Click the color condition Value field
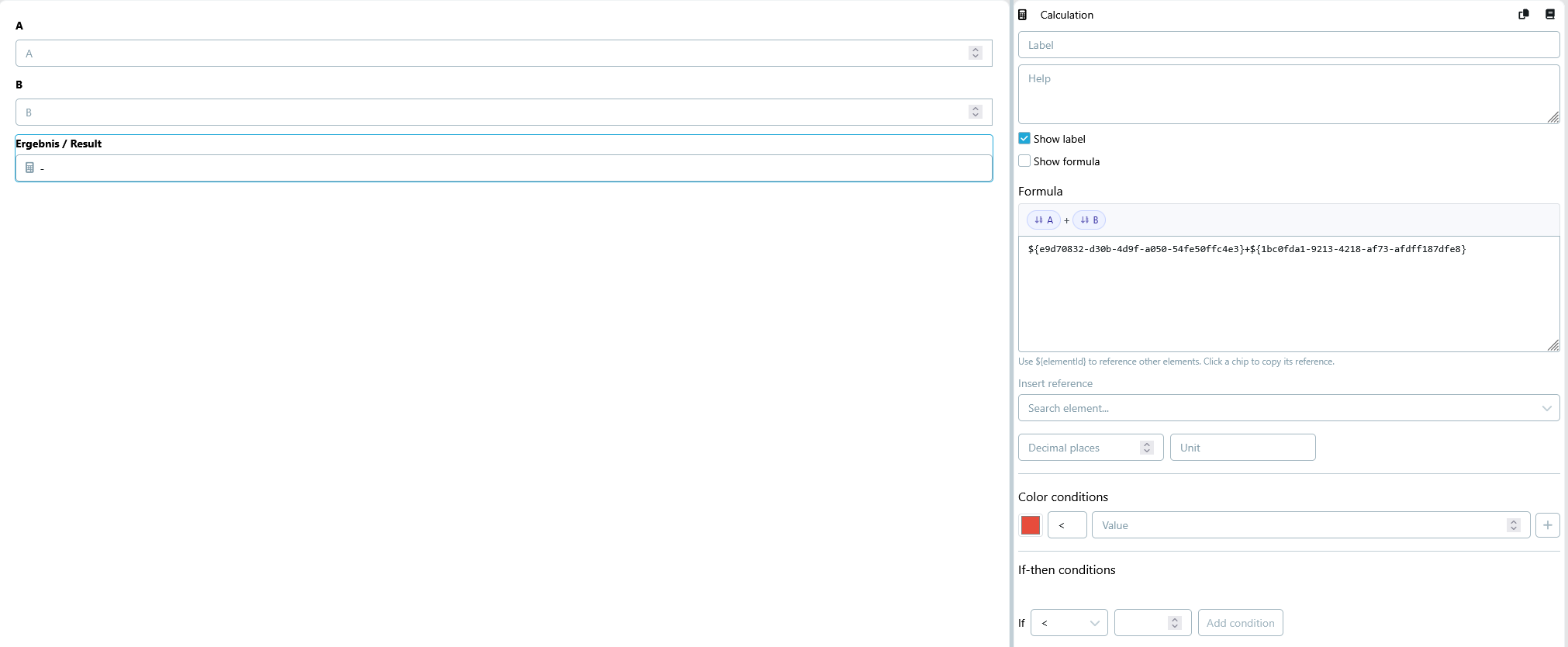This screenshot has width=1568, height=647. [1311, 525]
